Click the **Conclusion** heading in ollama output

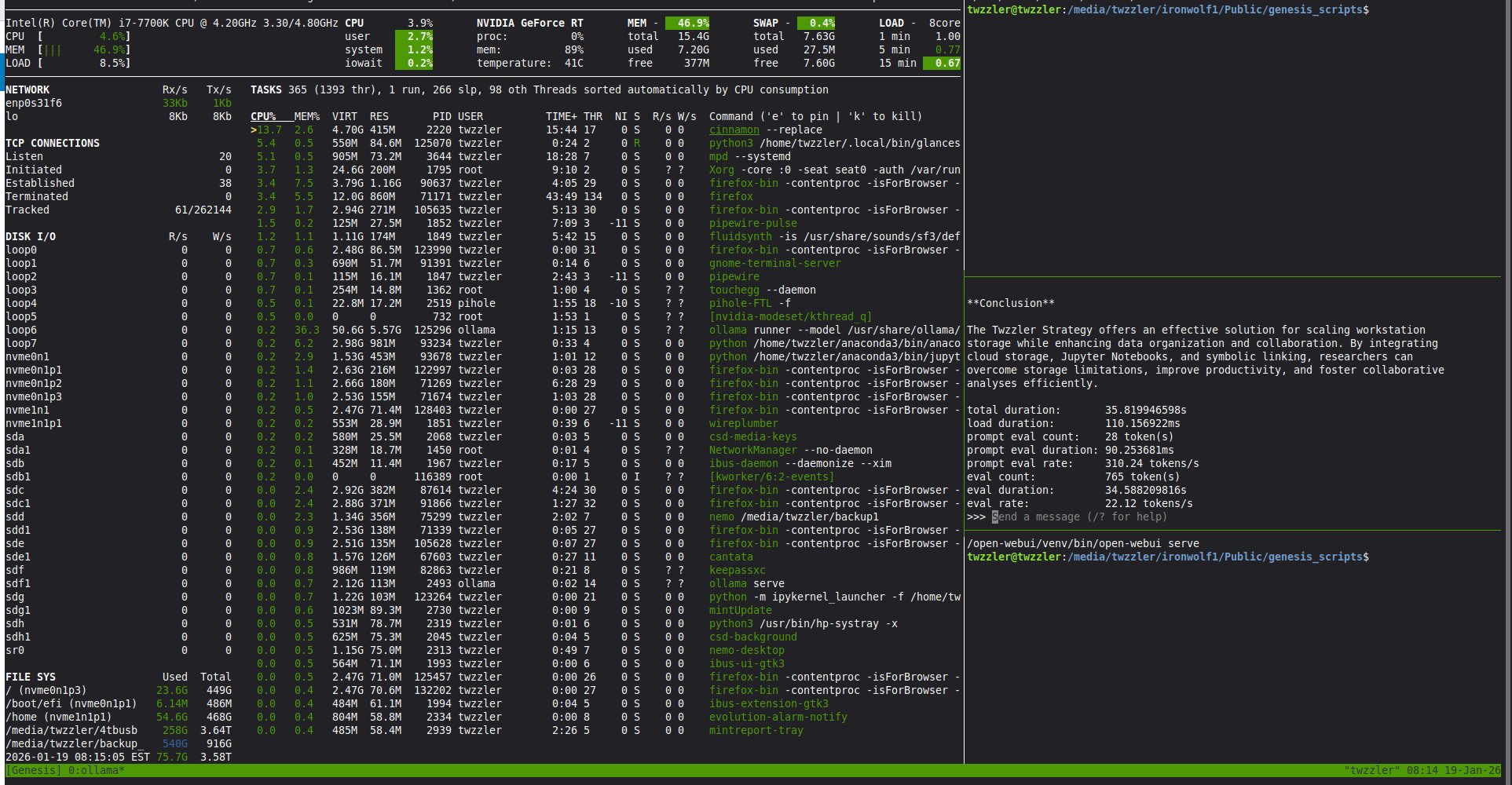[1011, 303]
